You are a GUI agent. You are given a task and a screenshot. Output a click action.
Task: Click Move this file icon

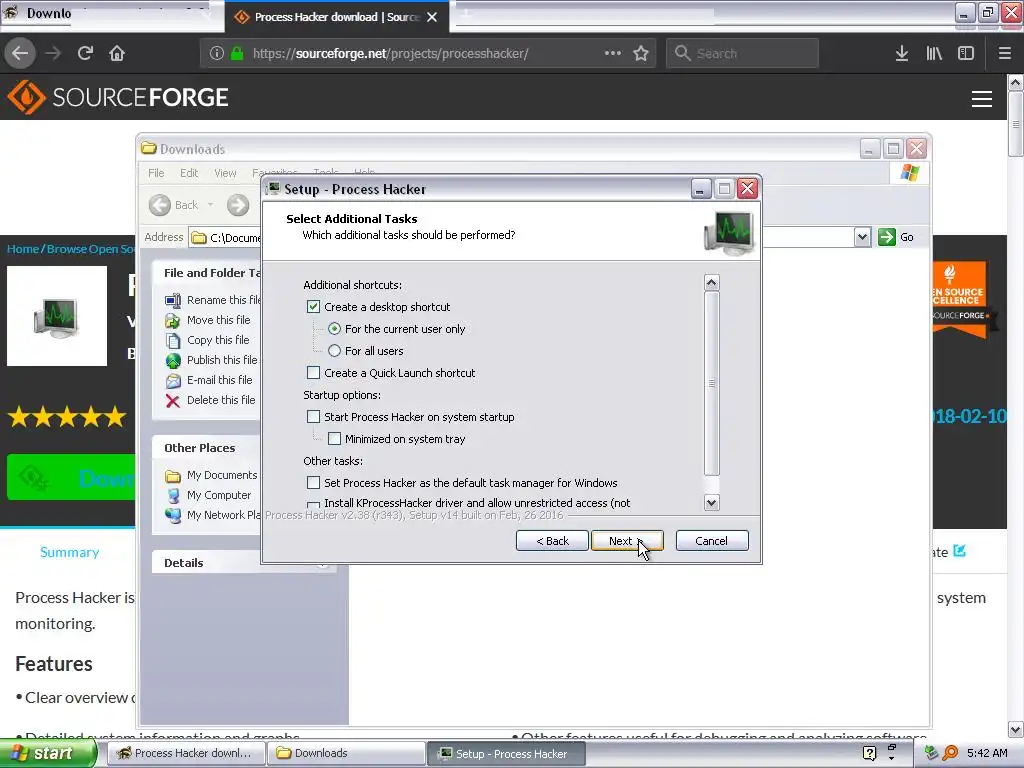[x=172, y=320]
